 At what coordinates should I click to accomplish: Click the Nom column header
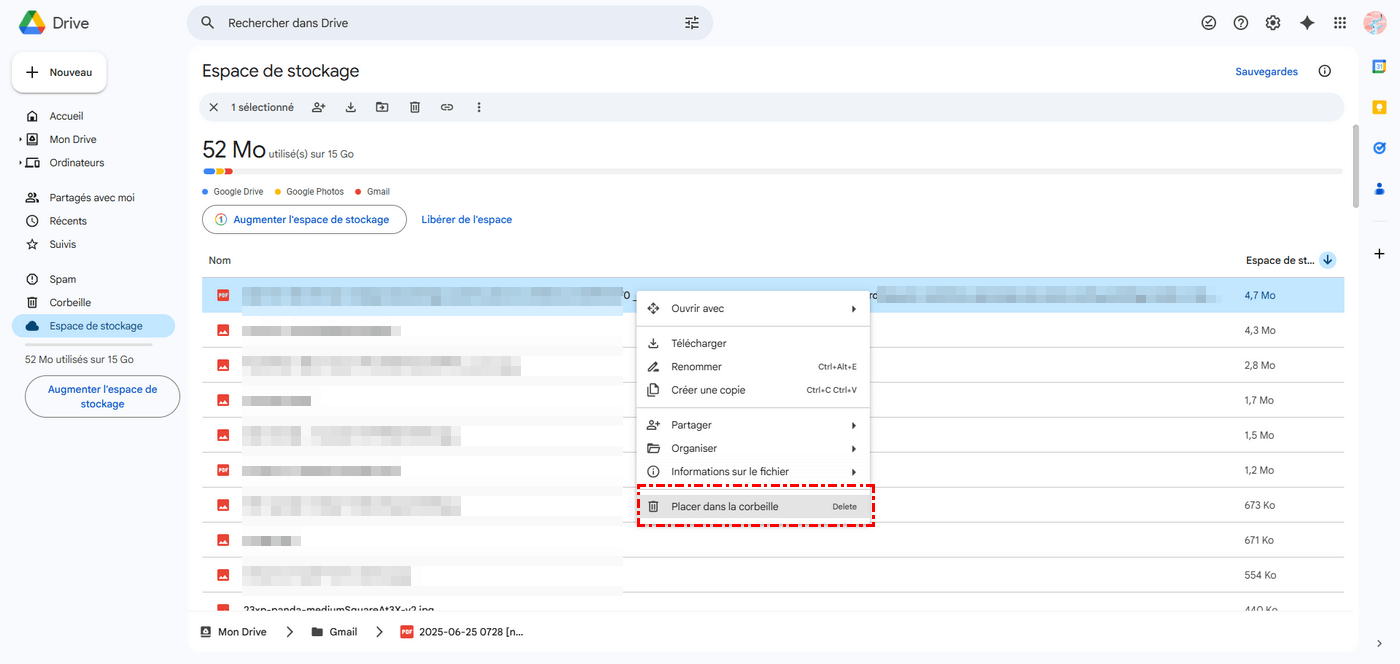click(x=220, y=260)
